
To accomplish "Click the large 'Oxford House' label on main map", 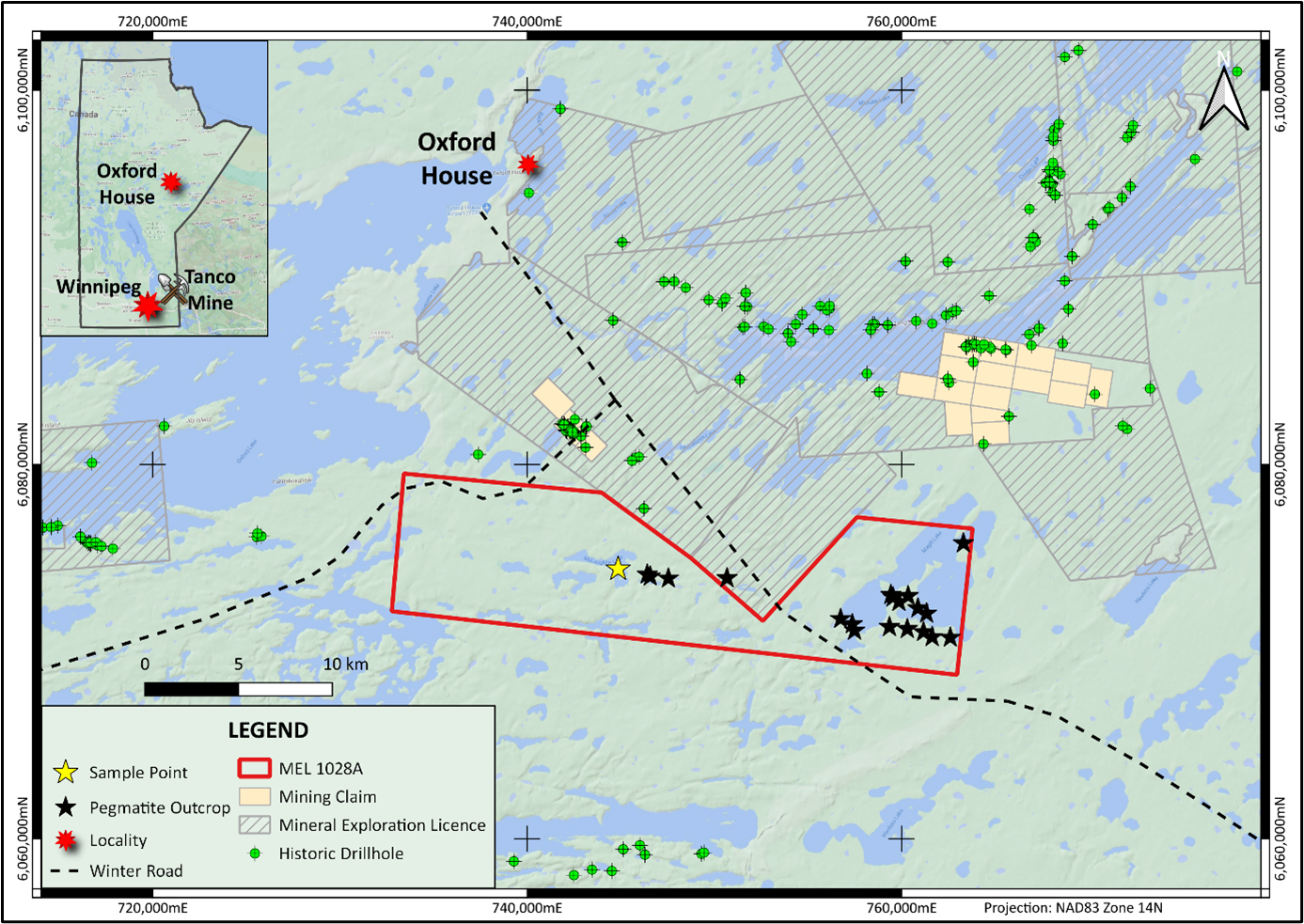I will pos(457,159).
